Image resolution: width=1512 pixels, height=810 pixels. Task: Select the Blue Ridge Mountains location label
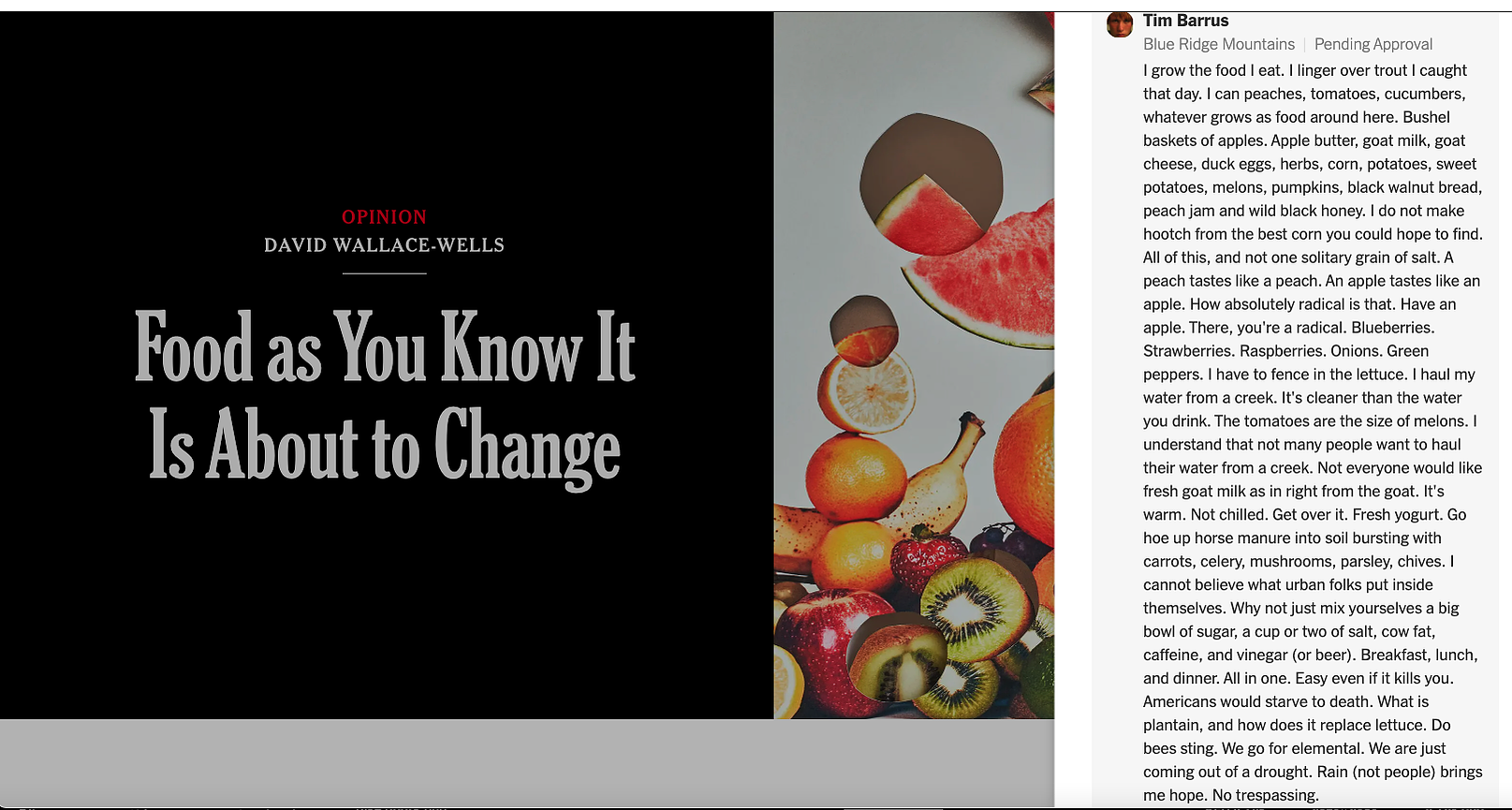coord(1219,44)
